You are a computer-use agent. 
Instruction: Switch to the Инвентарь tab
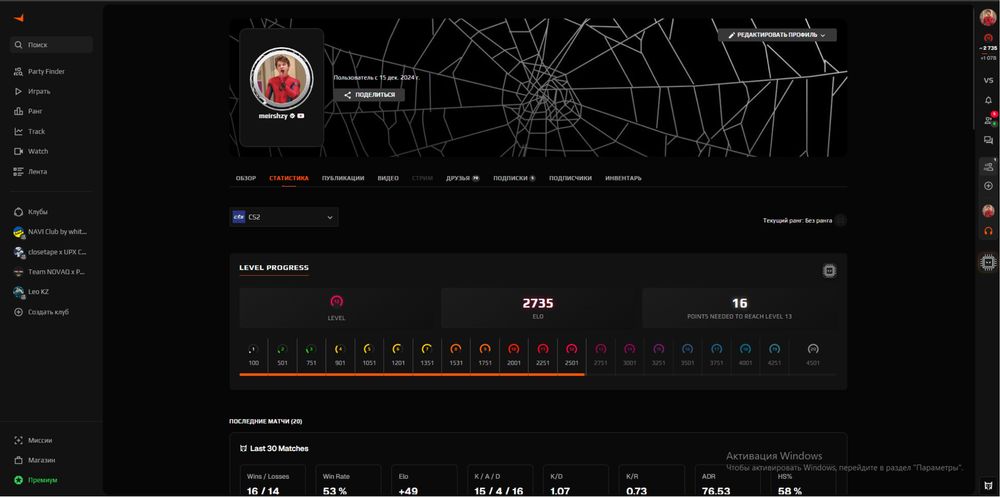tap(623, 178)
